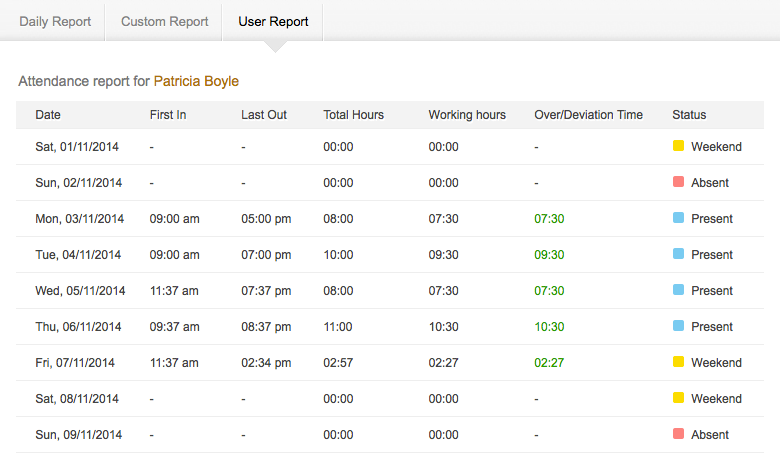Select the User Report tab
The height and width of the screenshot is (464, 780).
(273, 21)
